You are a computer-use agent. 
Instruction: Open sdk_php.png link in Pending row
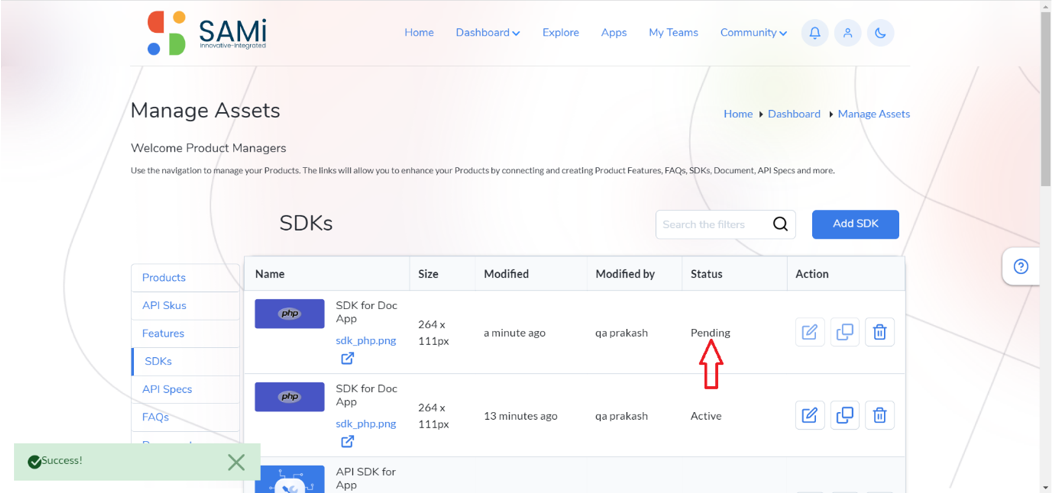[366, 340]
